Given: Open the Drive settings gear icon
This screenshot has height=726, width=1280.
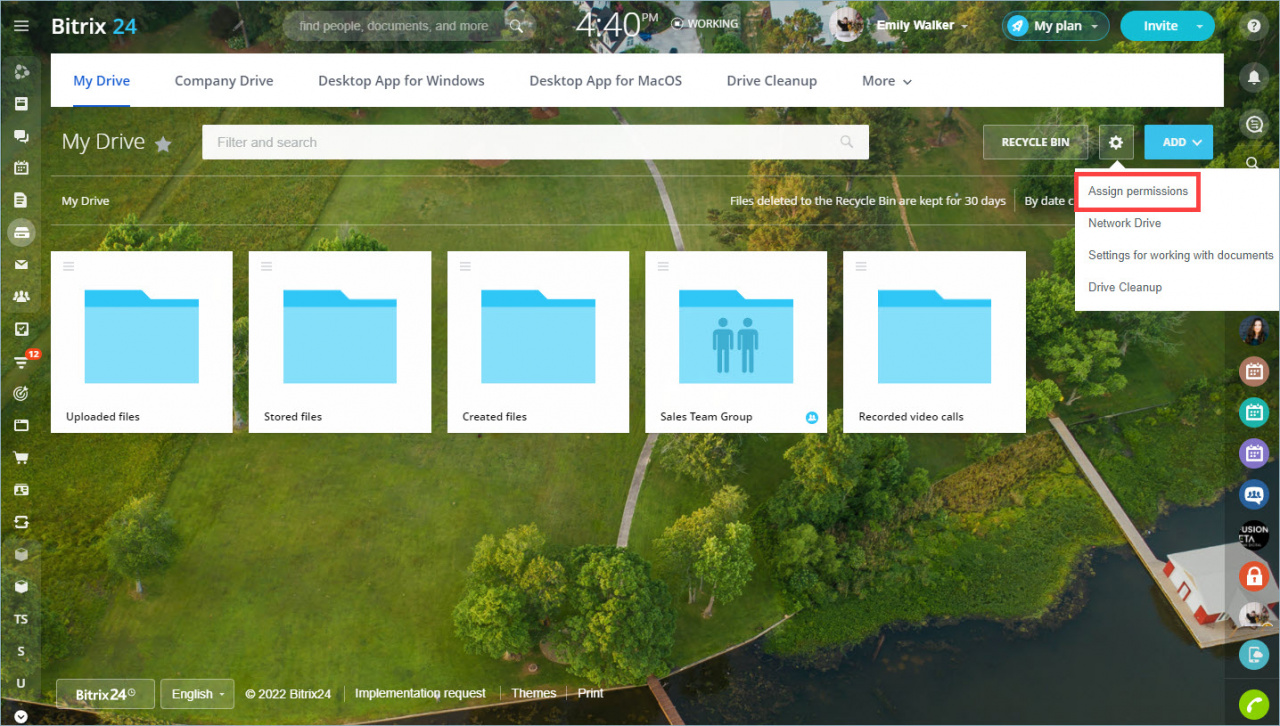Looking at the screenshot, I should pyautogui.click(x=1116, y=142).
